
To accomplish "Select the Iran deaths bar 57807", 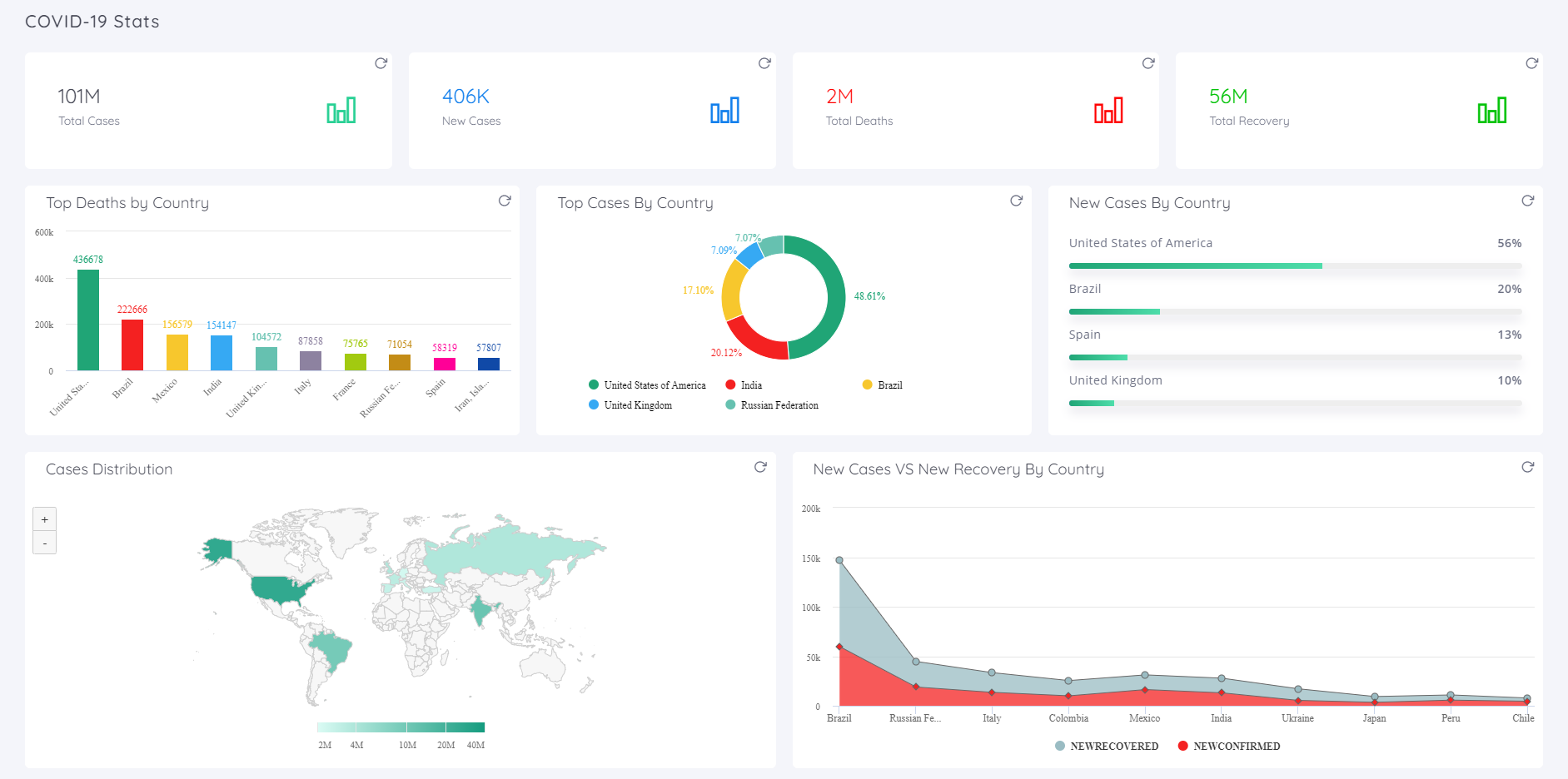I will 489,364.
